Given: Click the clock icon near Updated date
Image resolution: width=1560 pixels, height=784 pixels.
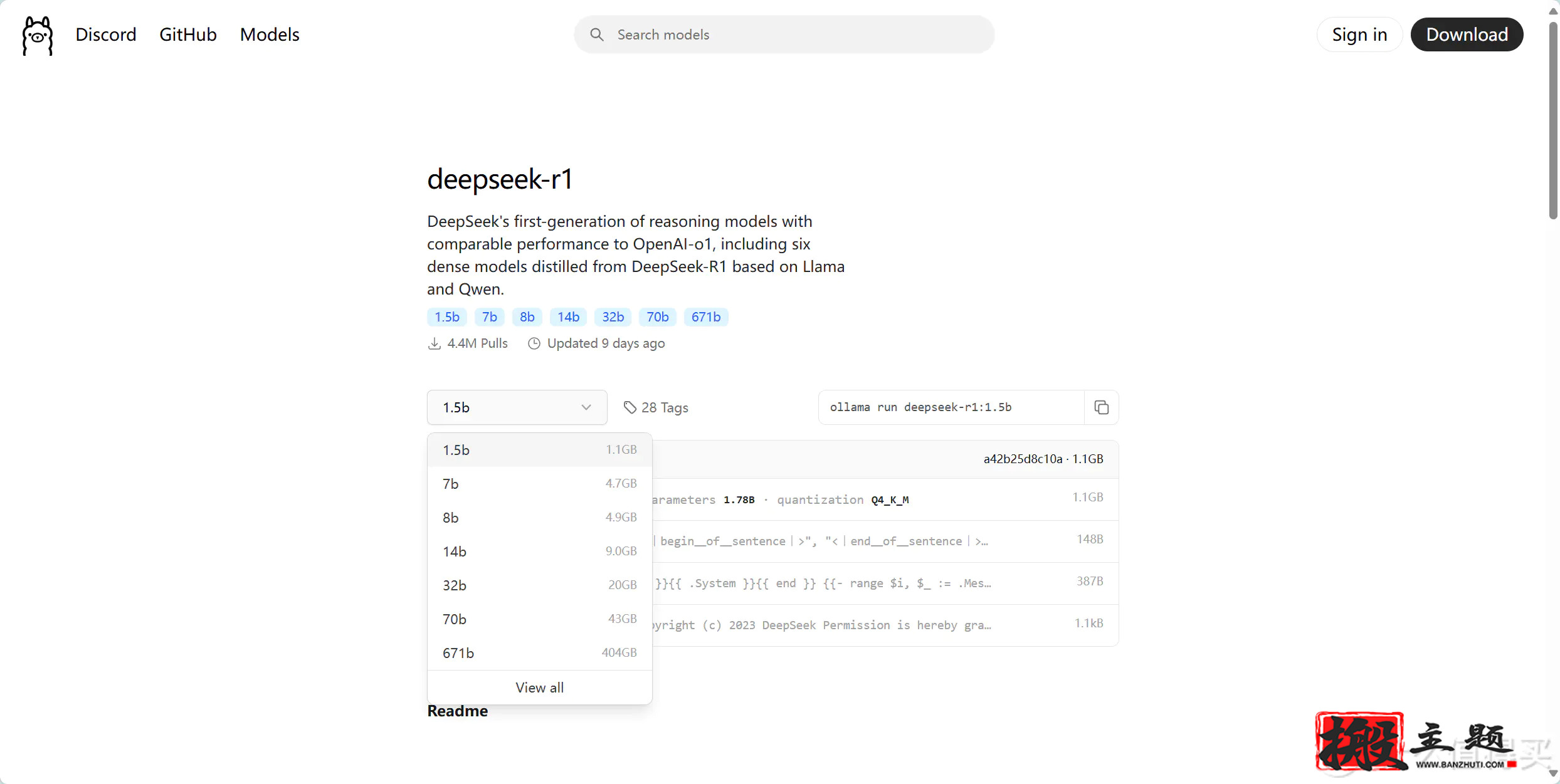Looking at the screenshot, I should 534,343.
